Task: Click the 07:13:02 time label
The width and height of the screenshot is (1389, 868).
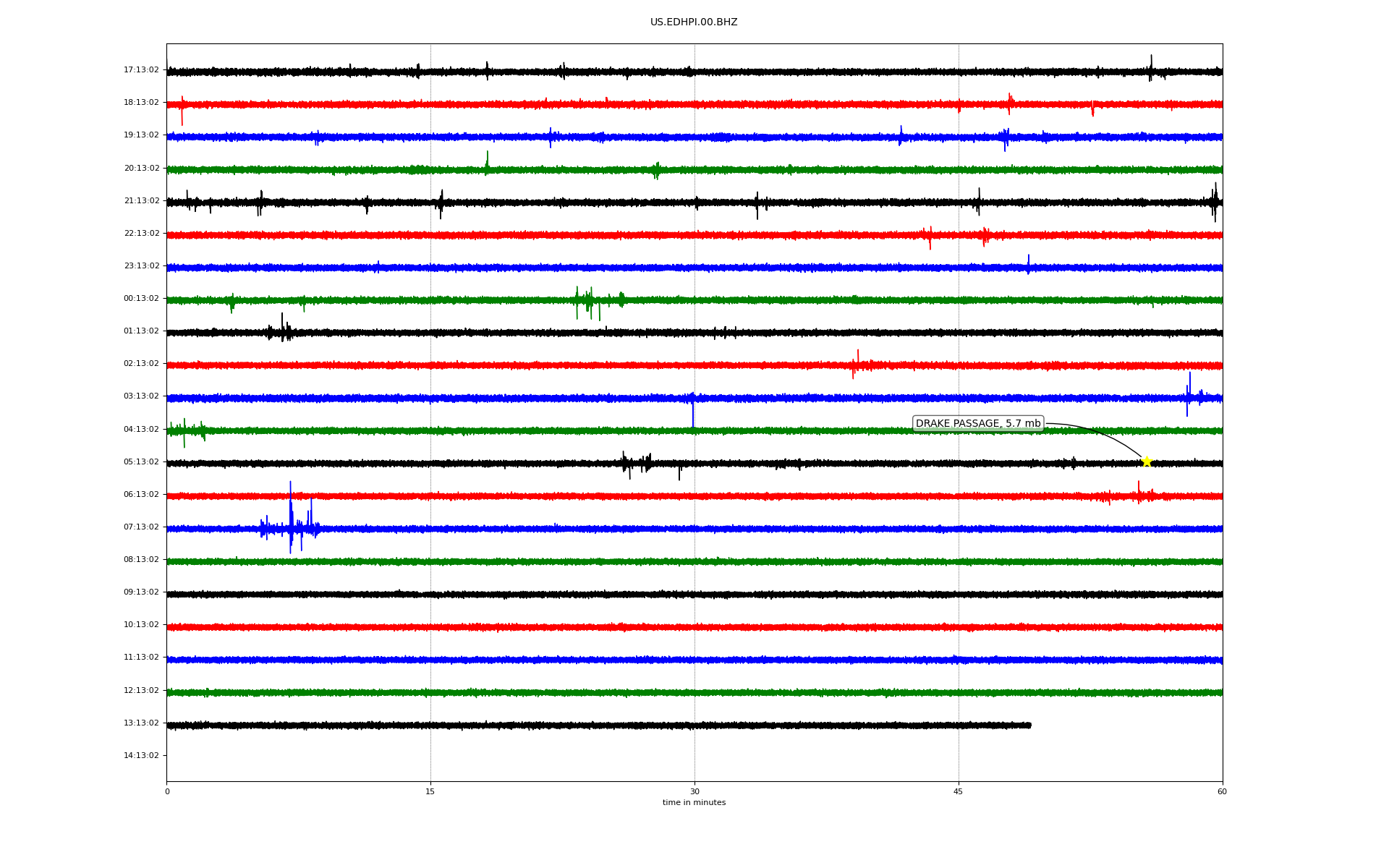Action: (141, 527)
